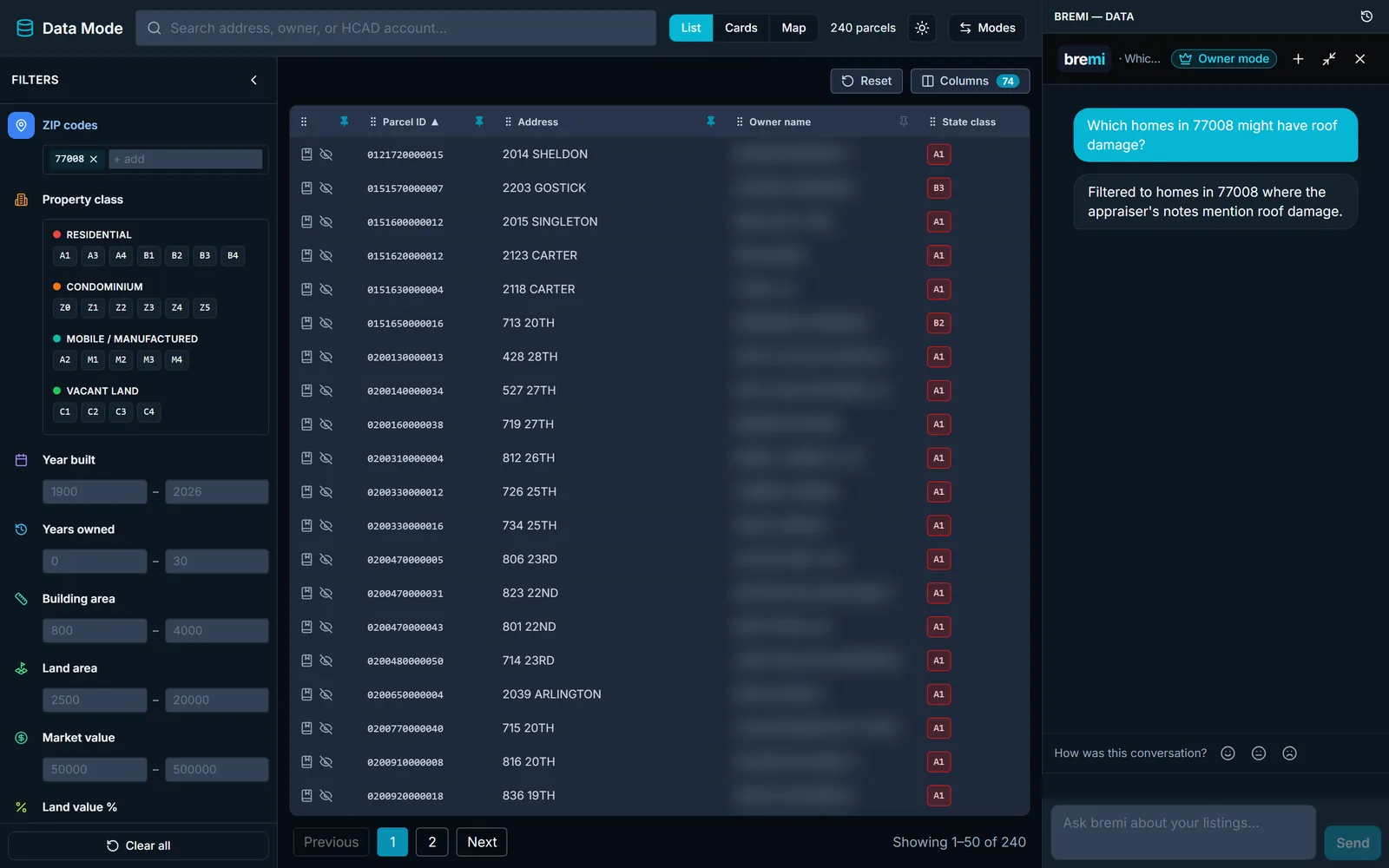Click the Reset button
Viewport: 1389px width, 868px height.
[x=866, y=81]
